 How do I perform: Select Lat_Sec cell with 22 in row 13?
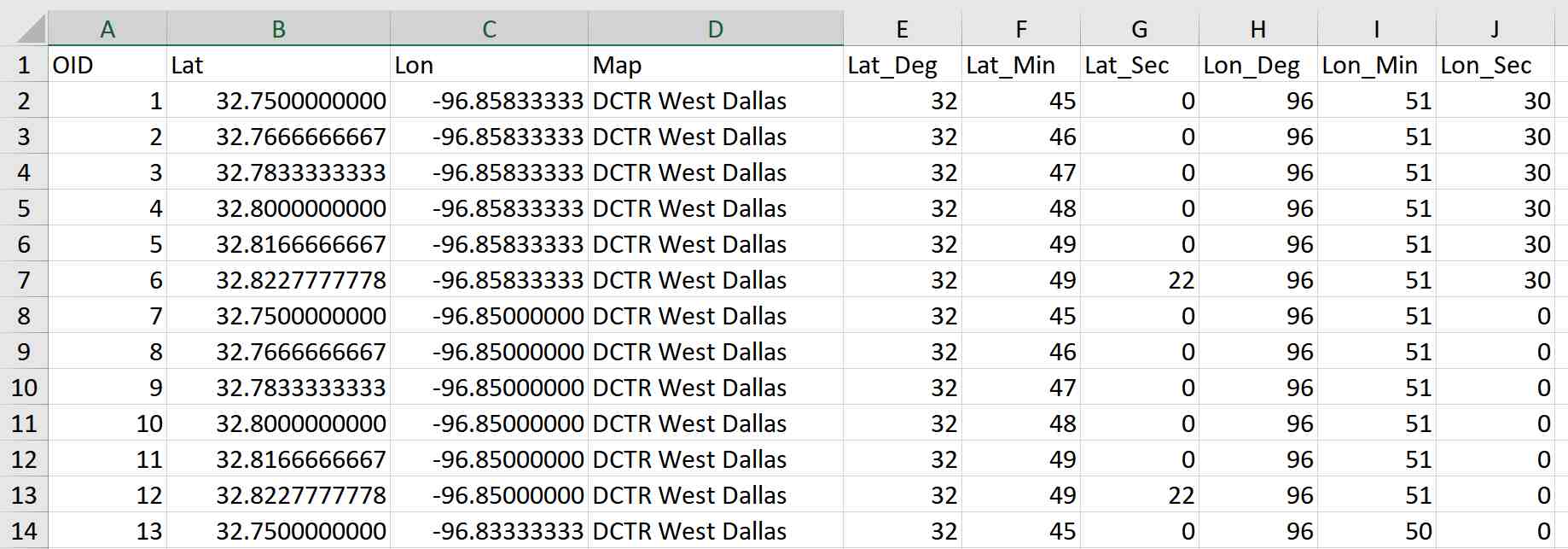[x=1139, y=495]
